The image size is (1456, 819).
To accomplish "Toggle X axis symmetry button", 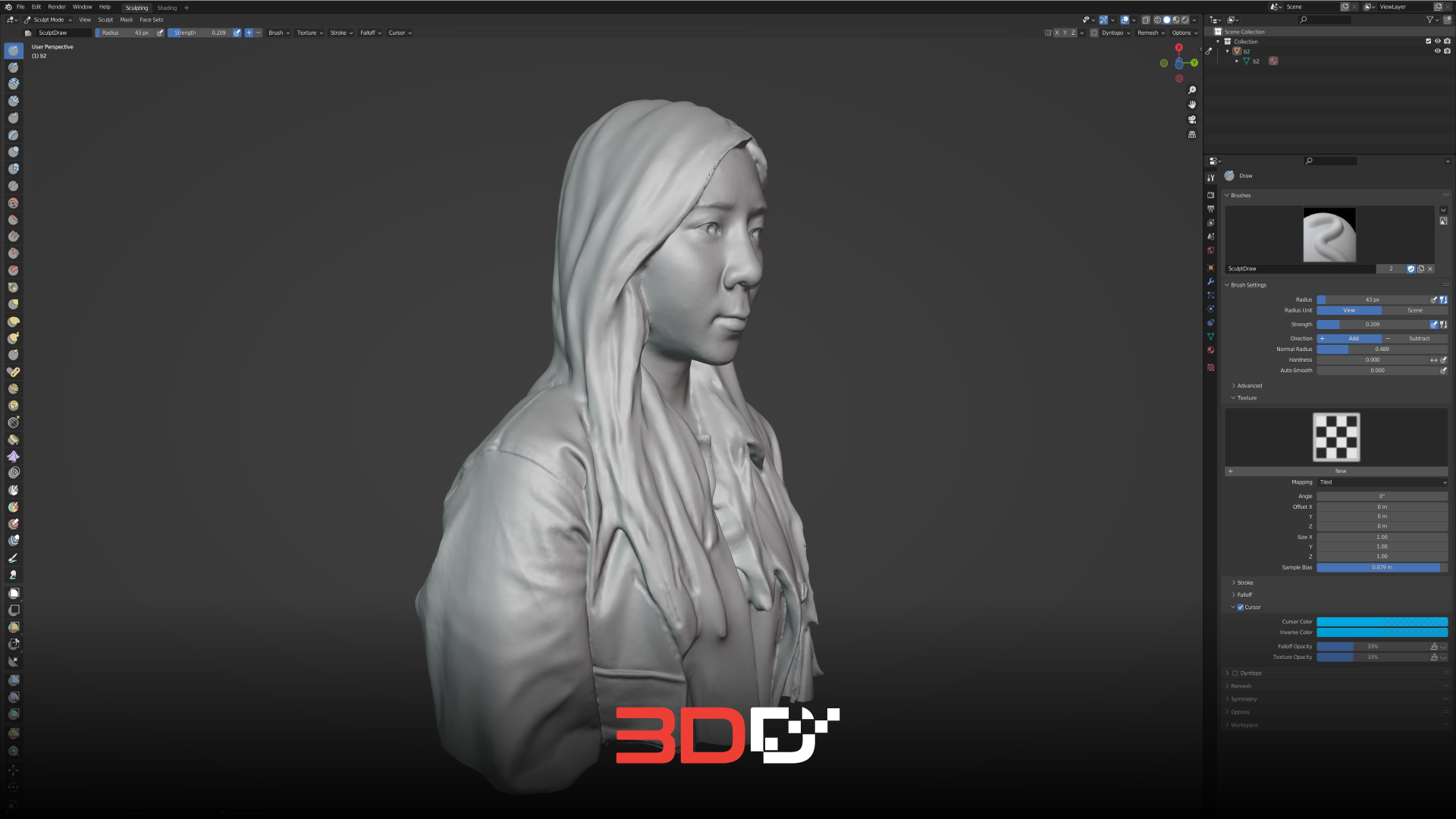I will (1056, 33).
